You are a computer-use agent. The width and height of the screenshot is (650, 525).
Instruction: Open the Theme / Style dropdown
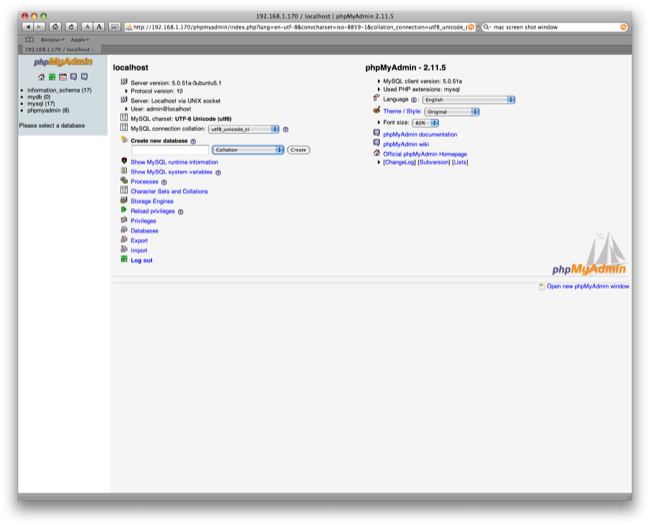[452, 112]
